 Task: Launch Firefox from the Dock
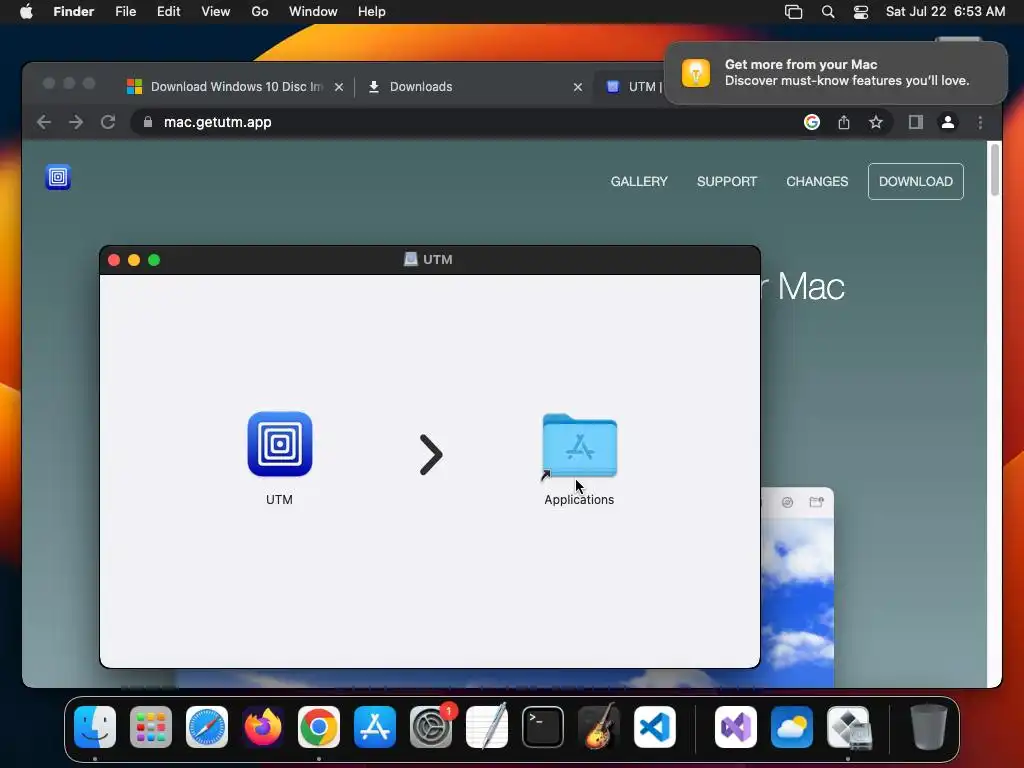point(263,727)
